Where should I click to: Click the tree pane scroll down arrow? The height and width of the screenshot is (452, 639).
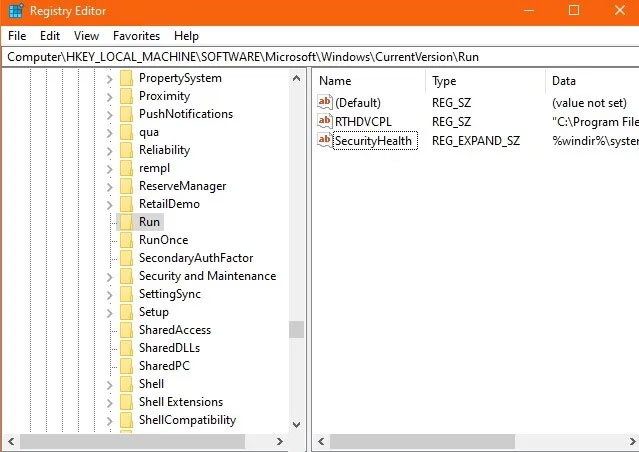click(297, 425)
